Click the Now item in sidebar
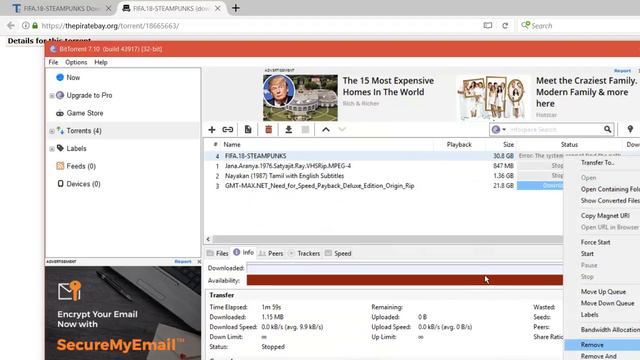The height and width of the screenshot is (360, 640). click(73, 78)
